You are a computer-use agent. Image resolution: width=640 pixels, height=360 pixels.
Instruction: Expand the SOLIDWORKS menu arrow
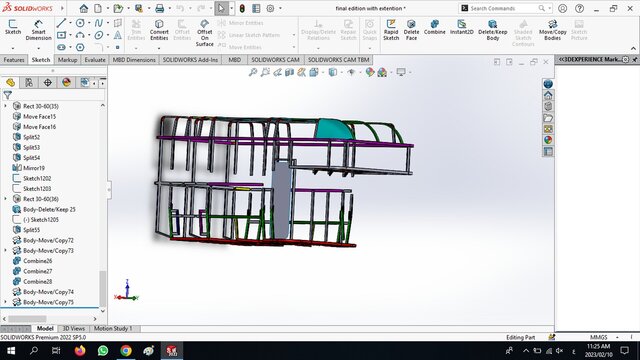pyautogui.click(x=62, y=8)
